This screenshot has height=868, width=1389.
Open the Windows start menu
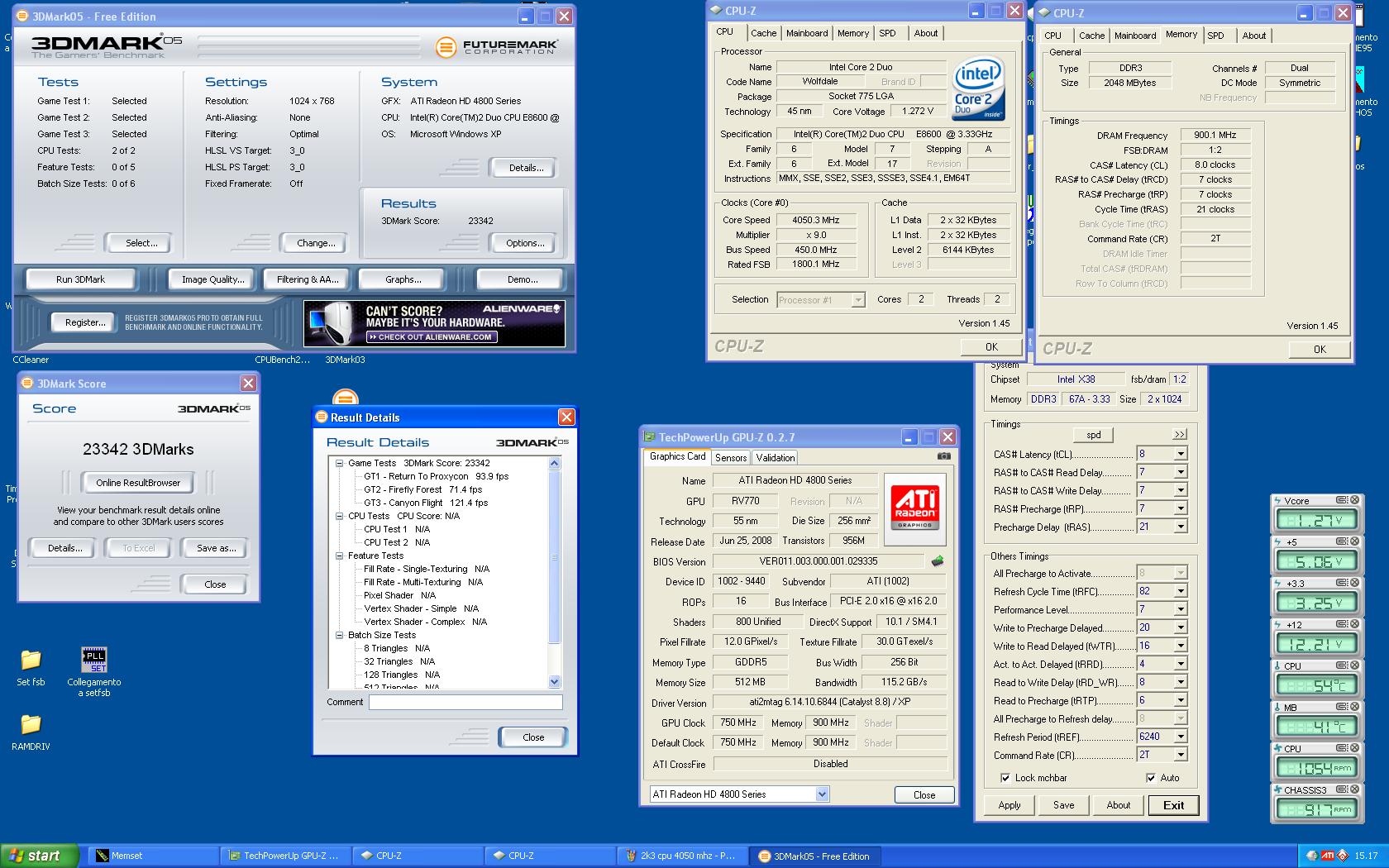[x=39, y=856]
